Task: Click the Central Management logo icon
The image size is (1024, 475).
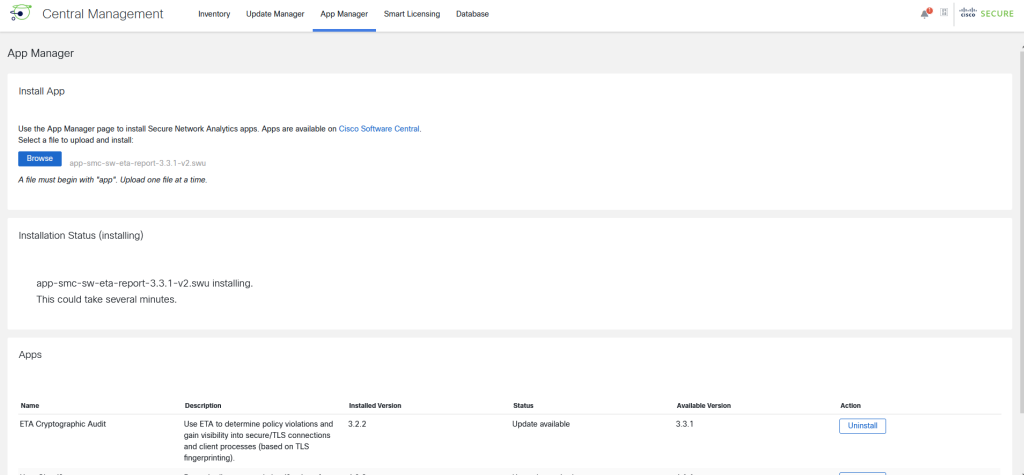Action: [21, 13]
